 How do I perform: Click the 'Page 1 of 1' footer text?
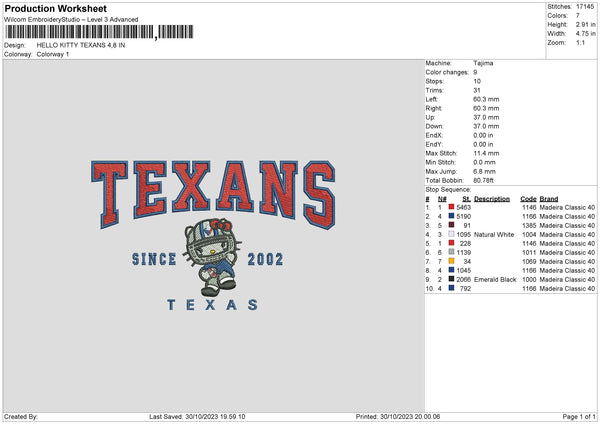(x=579, y=417)
